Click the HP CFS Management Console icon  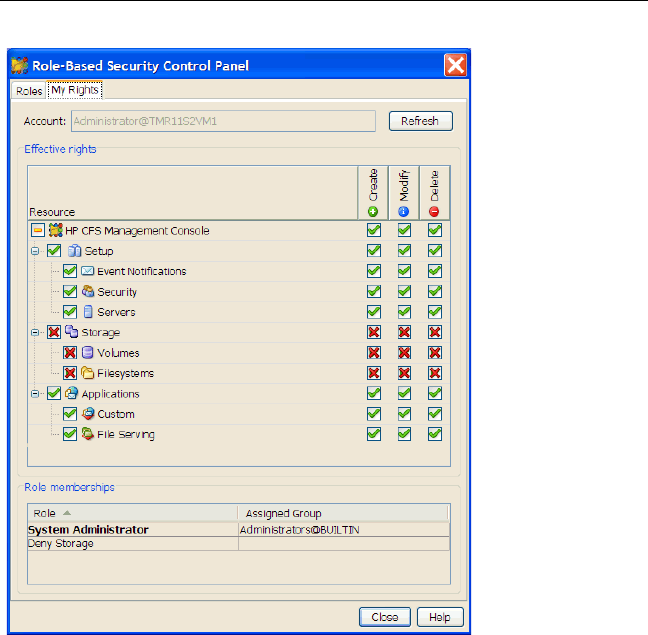pos(56,230)
